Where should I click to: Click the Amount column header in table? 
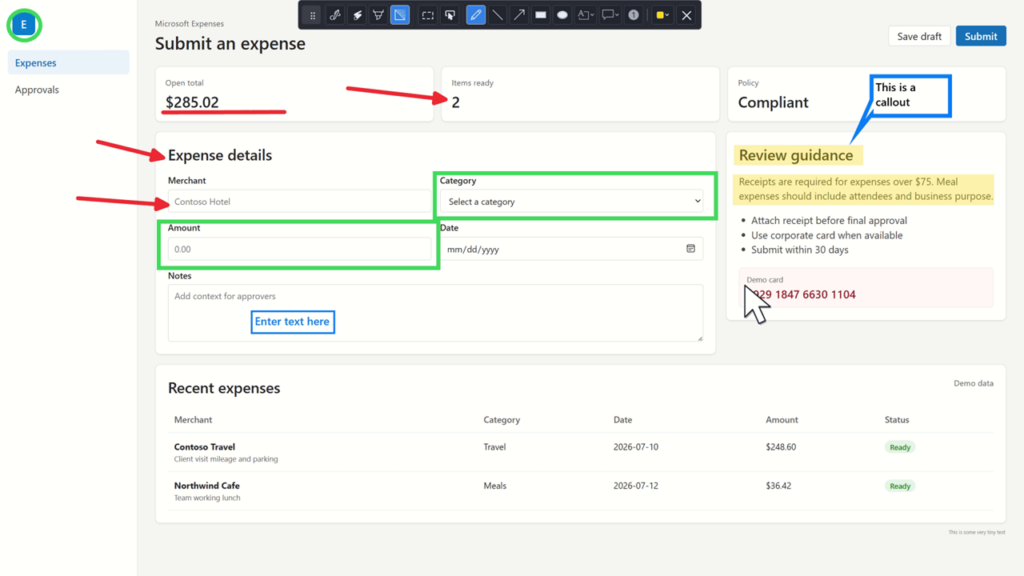pos(781,419)
